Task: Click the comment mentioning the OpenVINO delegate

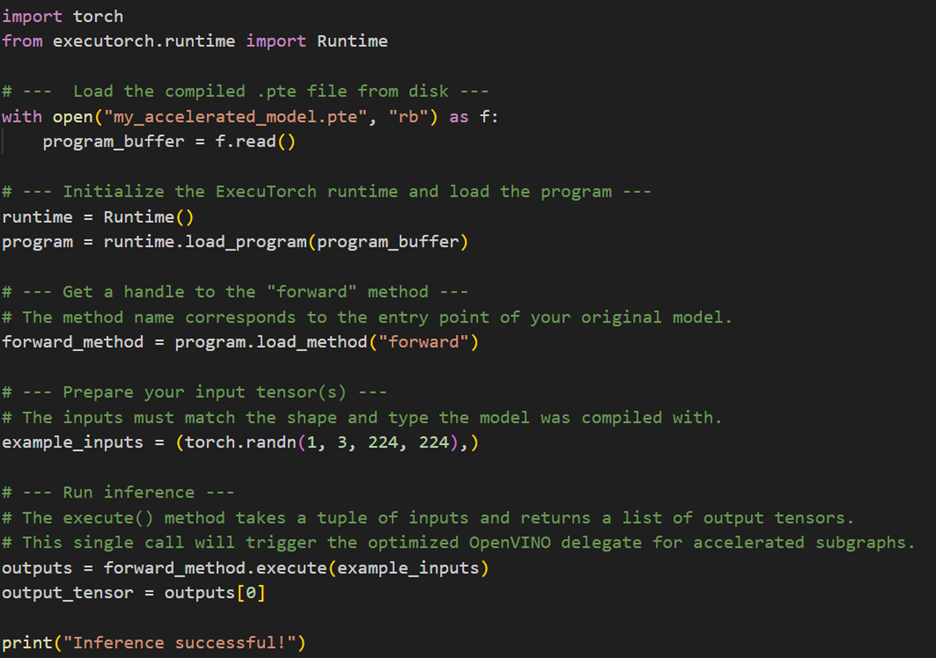Action: (458, 543)
